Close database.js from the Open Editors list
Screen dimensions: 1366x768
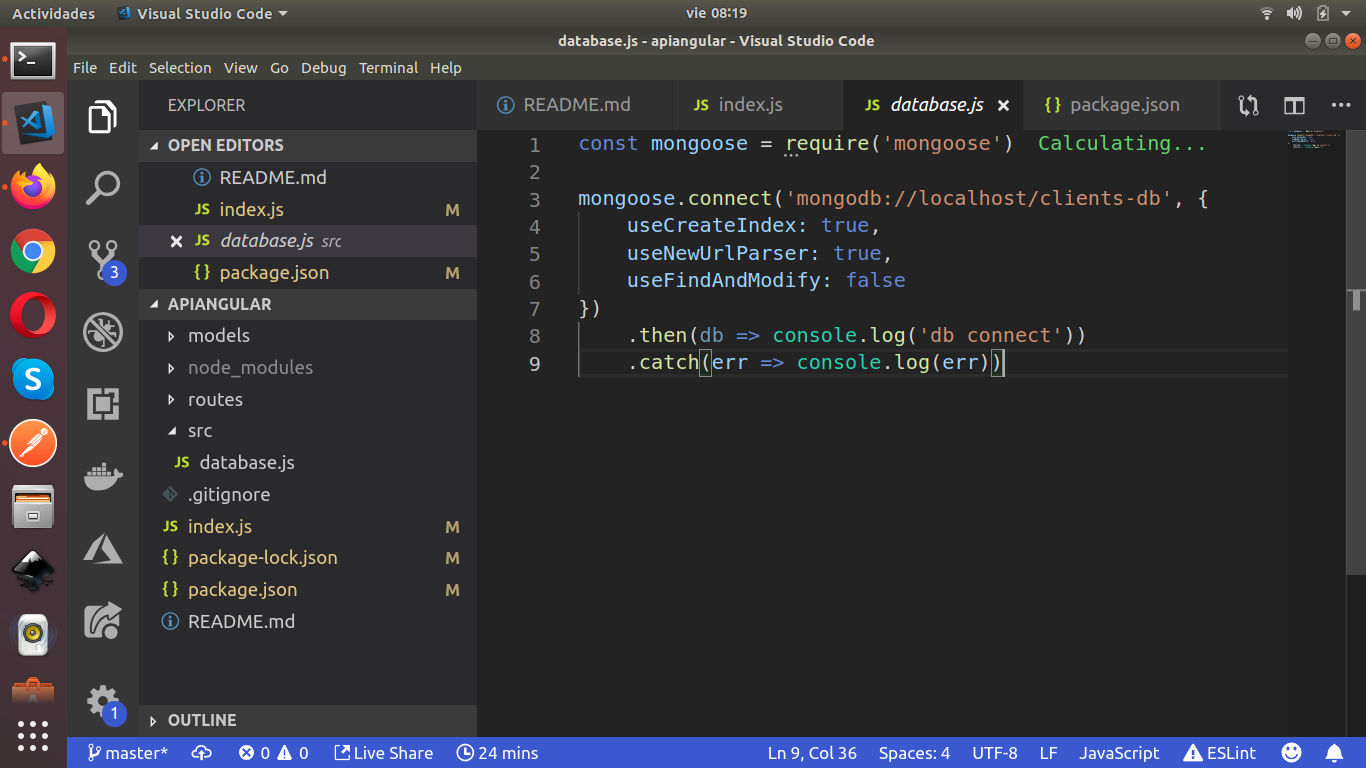[176, 241]
